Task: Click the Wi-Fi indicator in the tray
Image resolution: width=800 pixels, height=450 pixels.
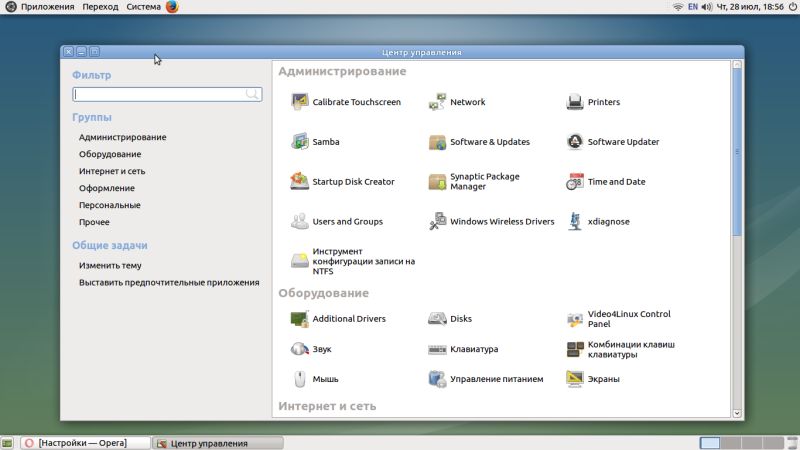Action: [x=678, y=7]
